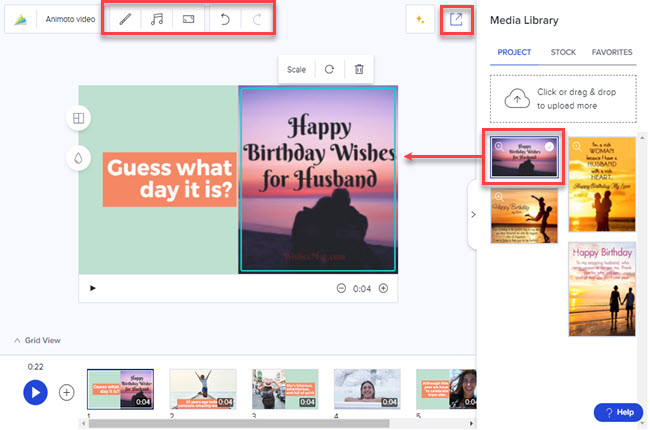
Task: Zoom the rich WOMAN sunset thumbnail
Action: [x=577, y=146]
